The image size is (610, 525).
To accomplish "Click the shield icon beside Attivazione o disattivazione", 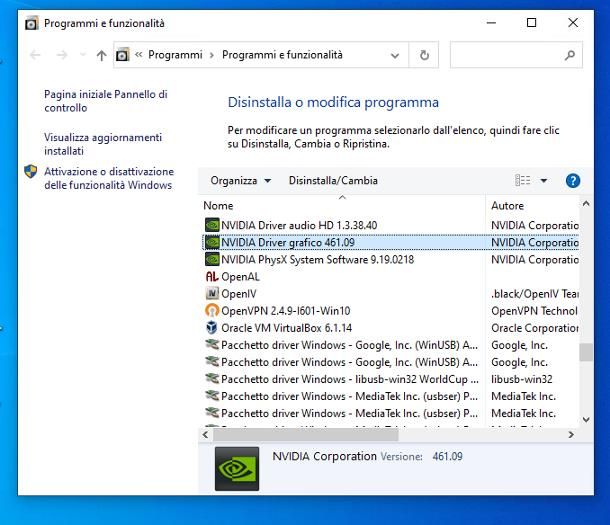I will click(x=31, y=172).
